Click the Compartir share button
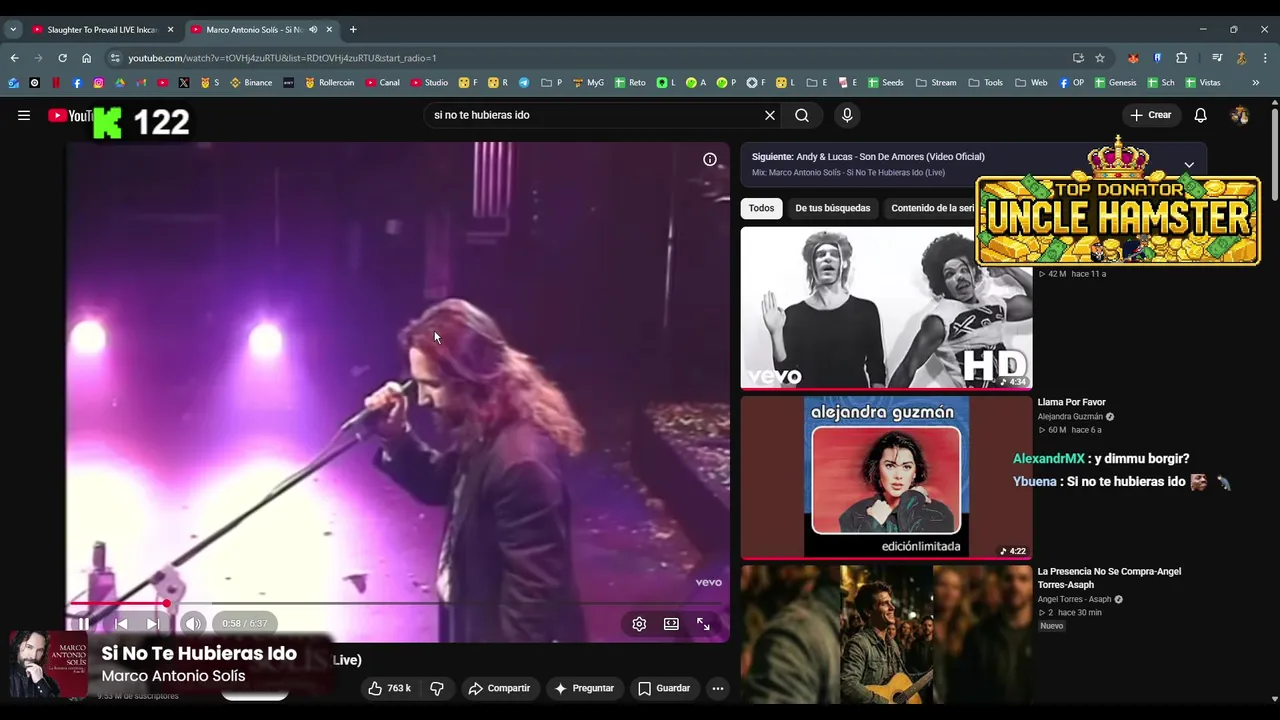This screenshot has width=1280, height=720. coord(499,688)
